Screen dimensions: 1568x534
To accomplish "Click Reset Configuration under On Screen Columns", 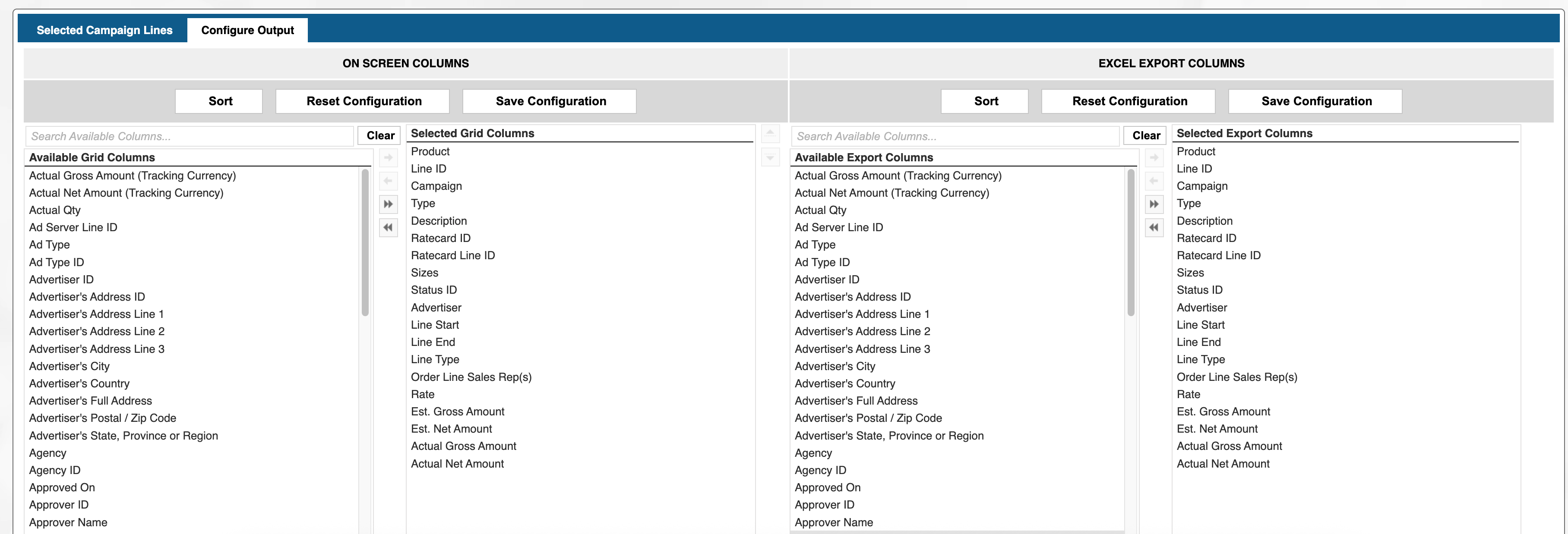I will (x=364, y=101).
